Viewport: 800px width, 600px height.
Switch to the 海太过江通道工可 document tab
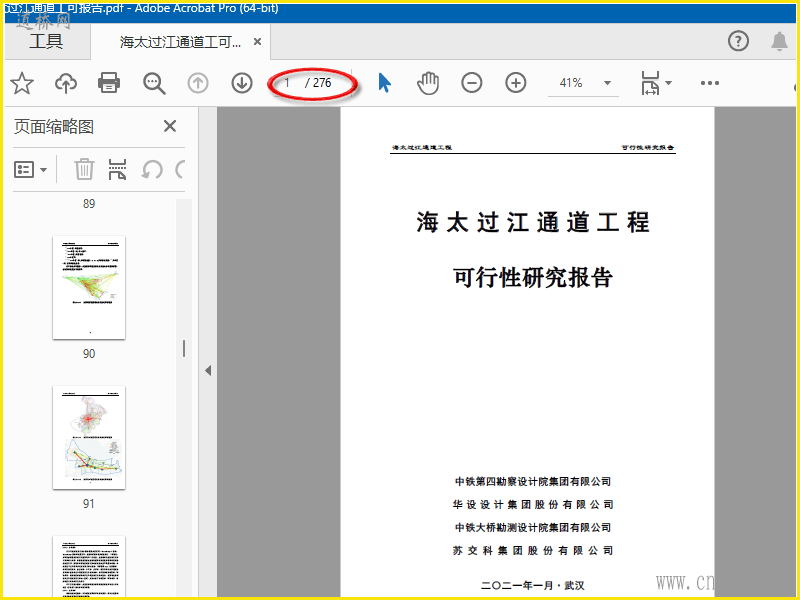[180, 42]
